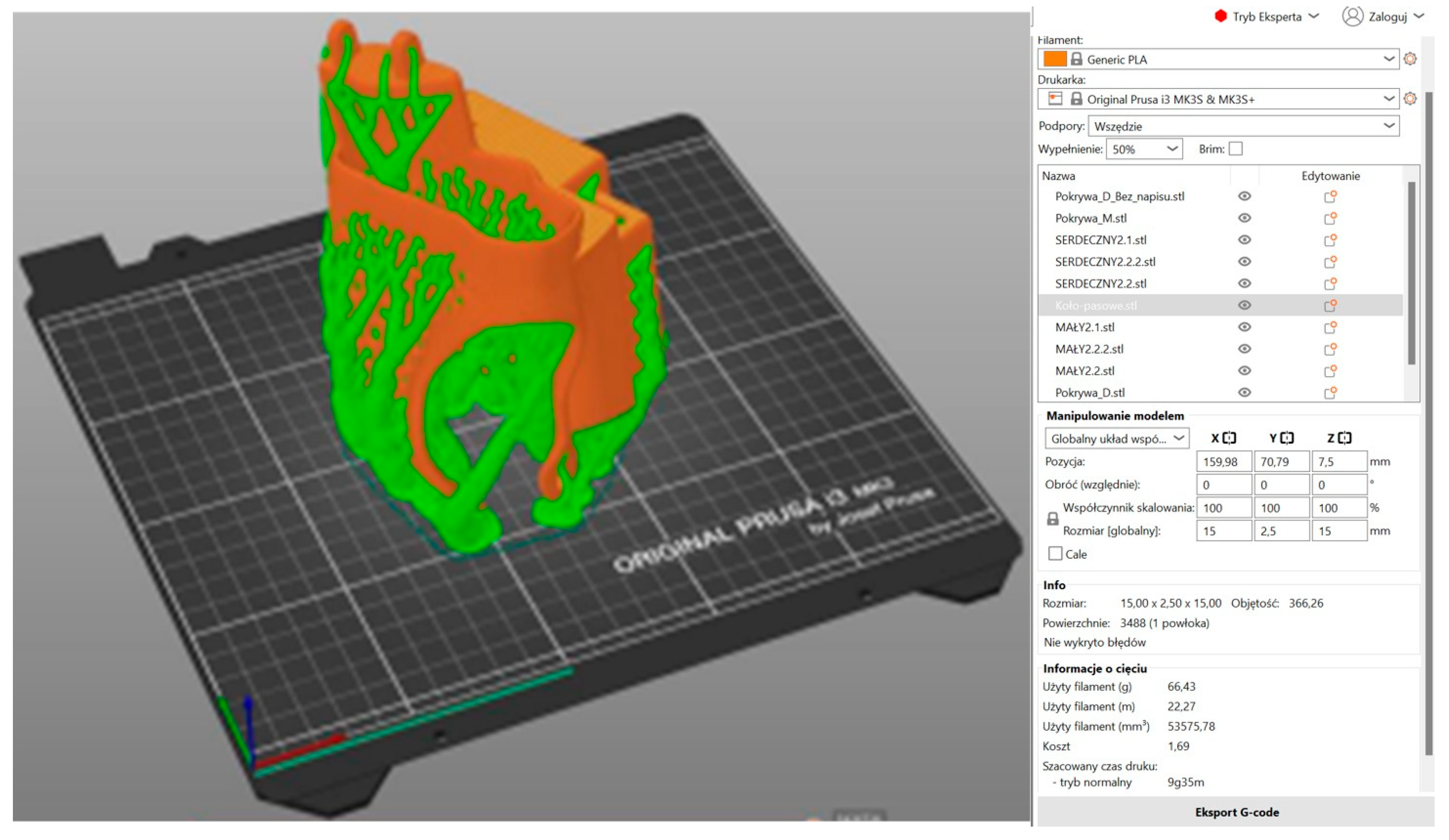Viewport: 1449px width, 840px height.
Task: Open filament settings gear next to Generic PLA
Action: [x=1410, y=59]
